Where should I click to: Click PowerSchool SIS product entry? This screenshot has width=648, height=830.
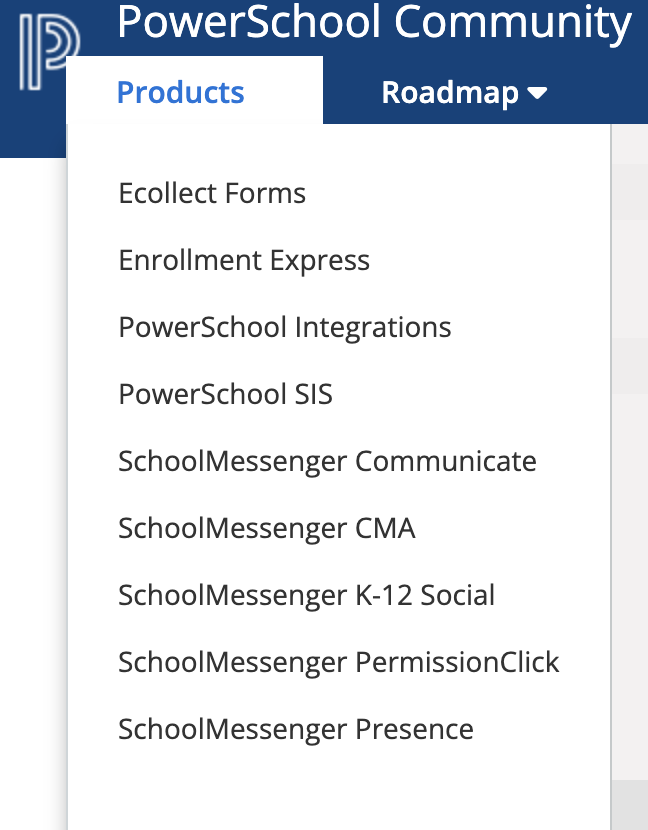click(x=225, y=394)
